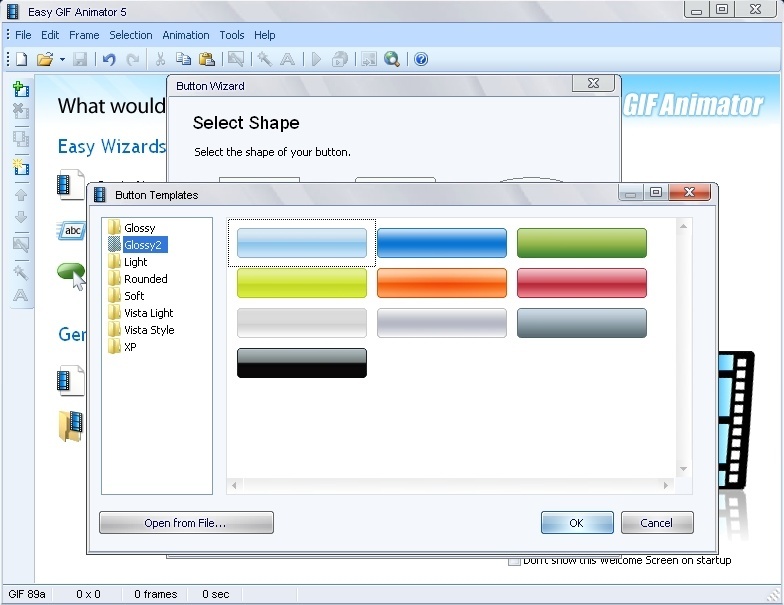Click the horizontal scrollbar left arrow
Image resolution: width=784 pixels, height=605 pixels.
click(234, 485)
